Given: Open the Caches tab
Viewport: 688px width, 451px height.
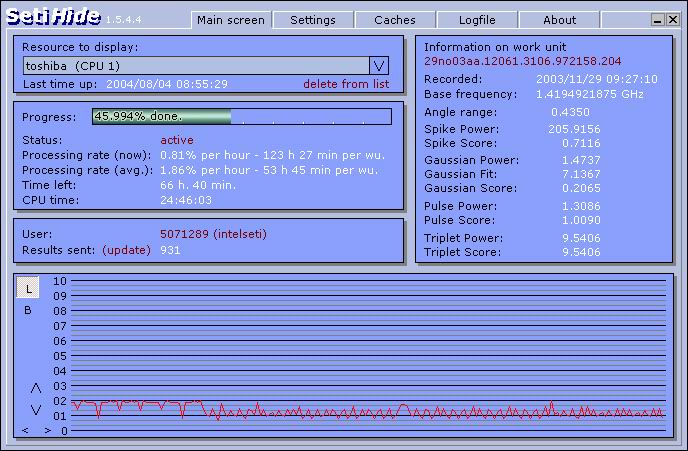Looking at the screenshot, I should 395,20.
